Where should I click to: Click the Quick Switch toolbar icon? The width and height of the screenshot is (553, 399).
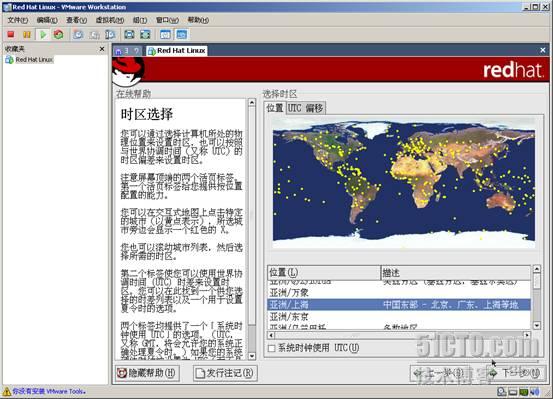145,34
